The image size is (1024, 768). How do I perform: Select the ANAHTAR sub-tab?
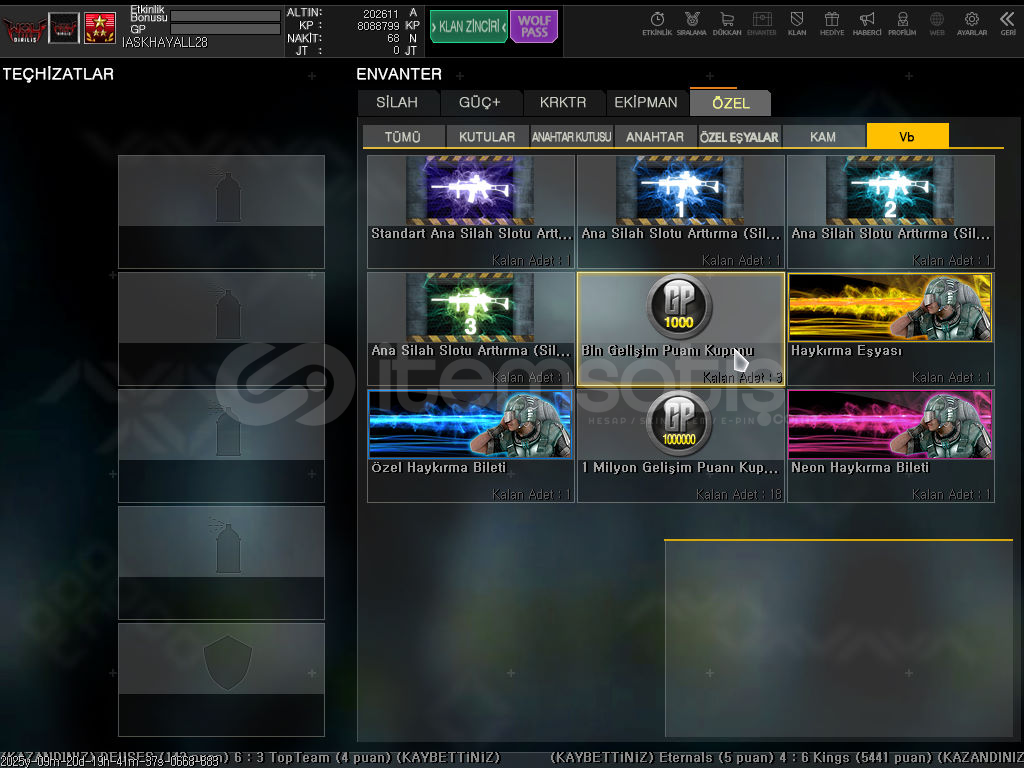(x=655, y=137)
